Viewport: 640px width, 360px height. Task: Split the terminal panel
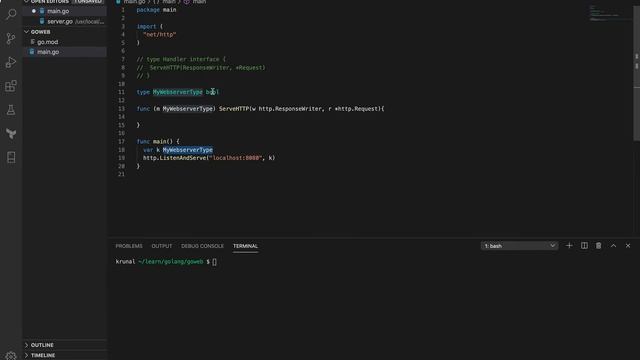click(584, 246)
